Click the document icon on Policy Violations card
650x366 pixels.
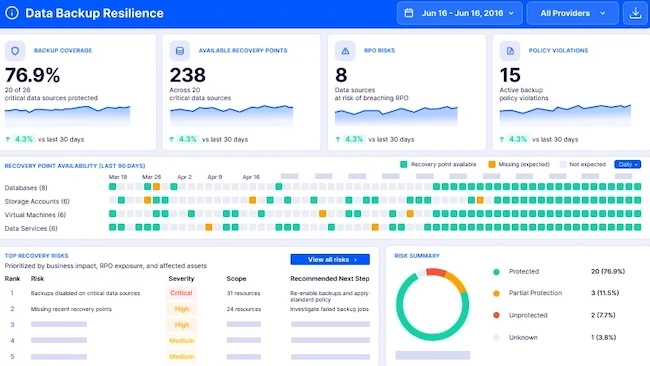510,51
